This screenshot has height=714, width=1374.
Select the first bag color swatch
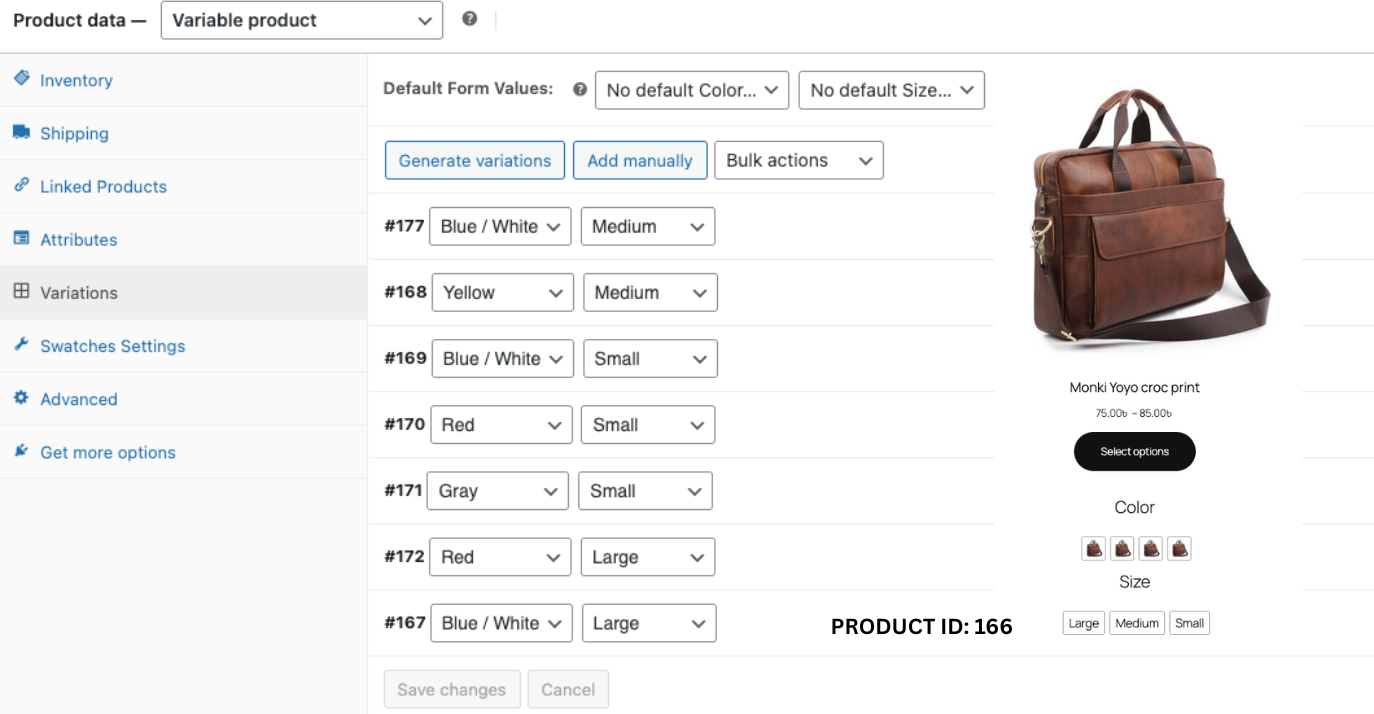point(1094,548)
